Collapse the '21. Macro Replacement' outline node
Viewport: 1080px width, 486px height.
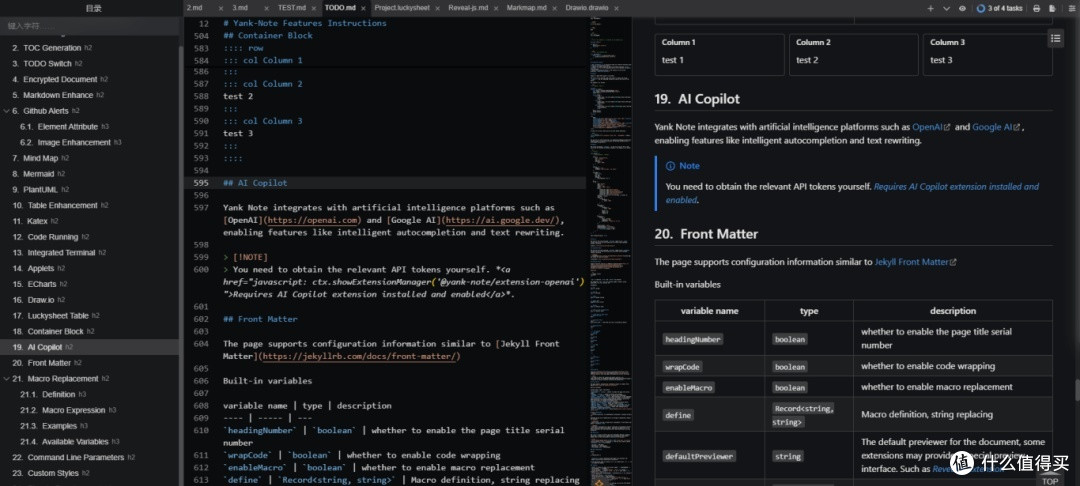click(7, 379)
